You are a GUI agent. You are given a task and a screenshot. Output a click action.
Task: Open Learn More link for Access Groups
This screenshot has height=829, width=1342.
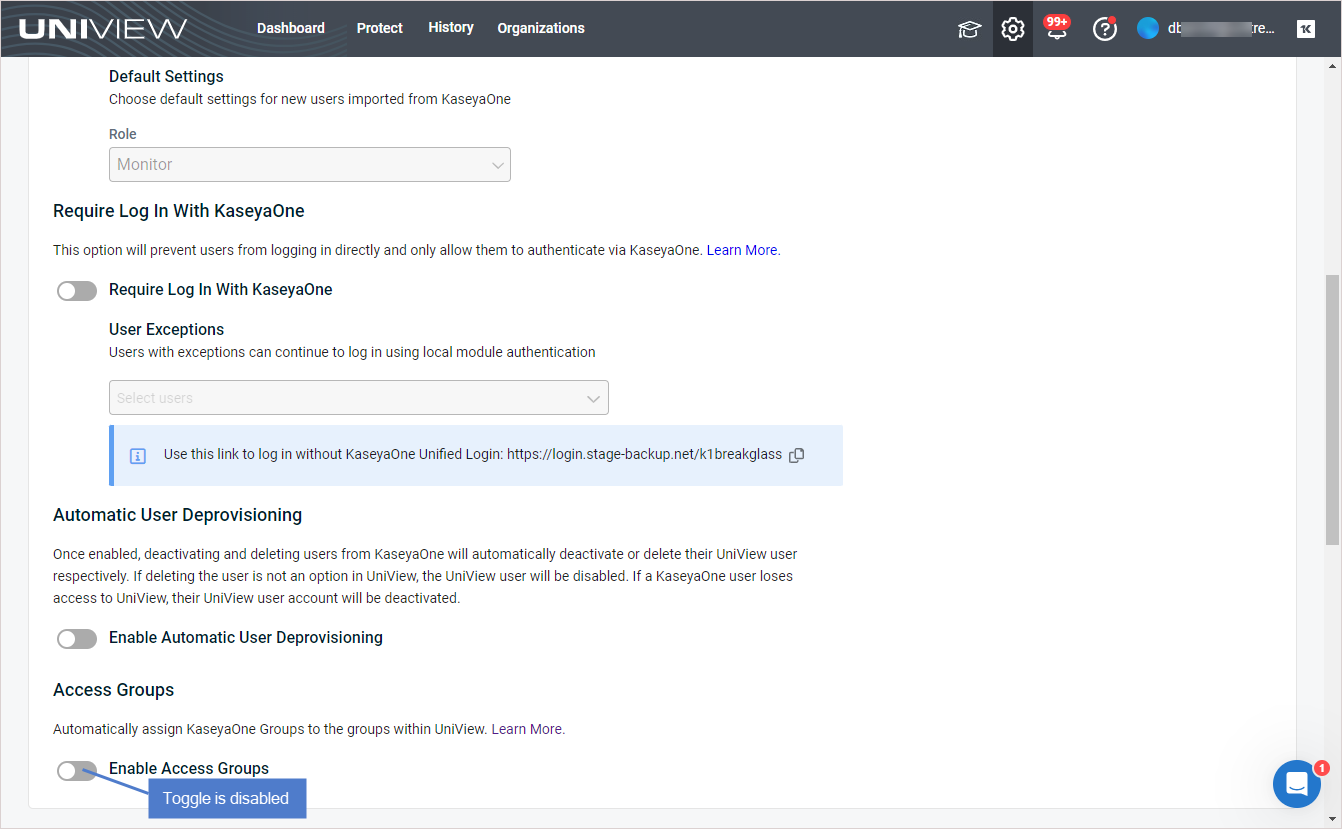click(x=528, y=729)
